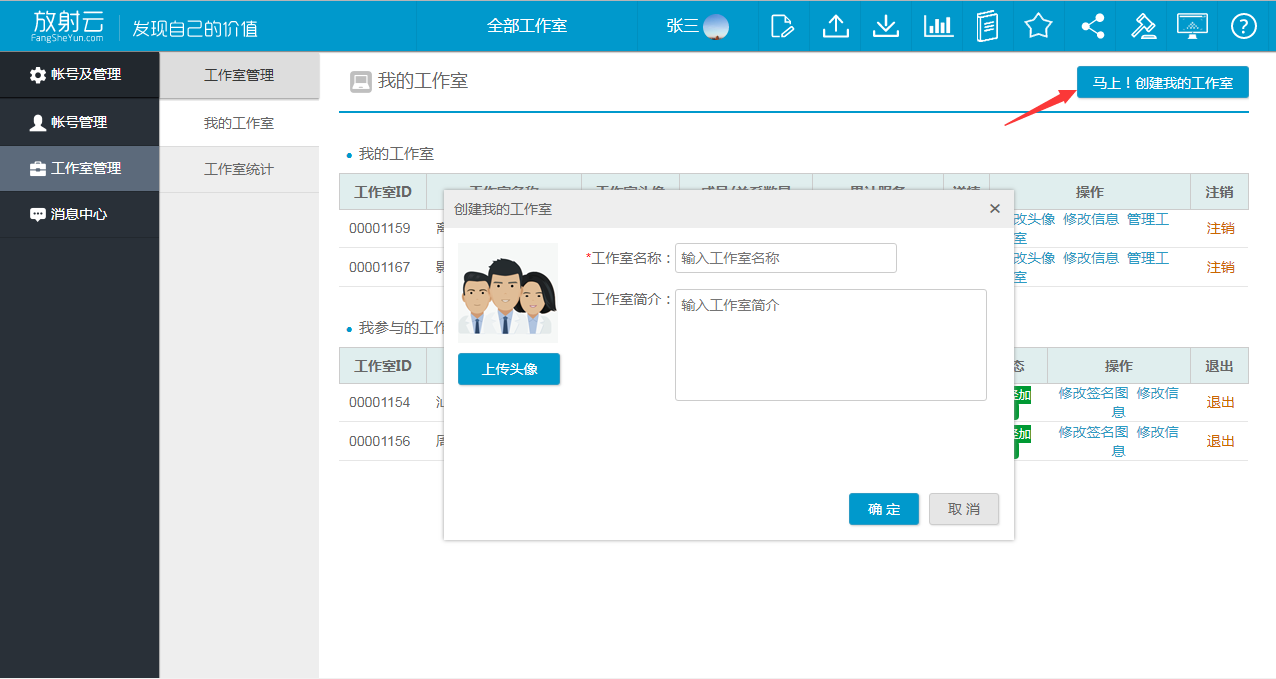
Task: Click the 工作室简介 text area
Action: tap(830, 345)
